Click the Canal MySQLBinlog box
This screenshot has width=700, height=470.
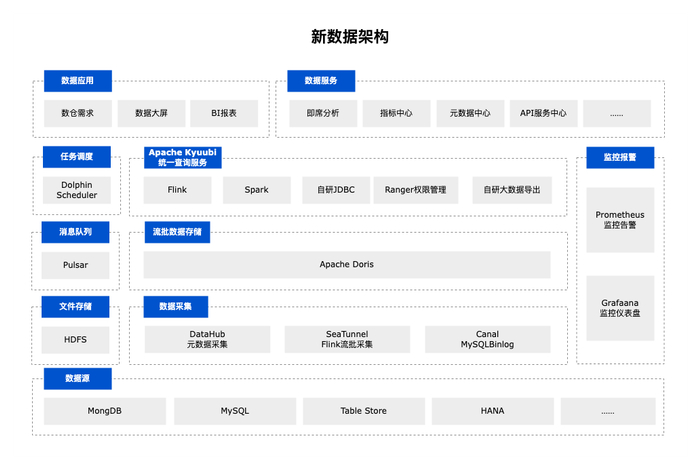[x=488, y=339]
